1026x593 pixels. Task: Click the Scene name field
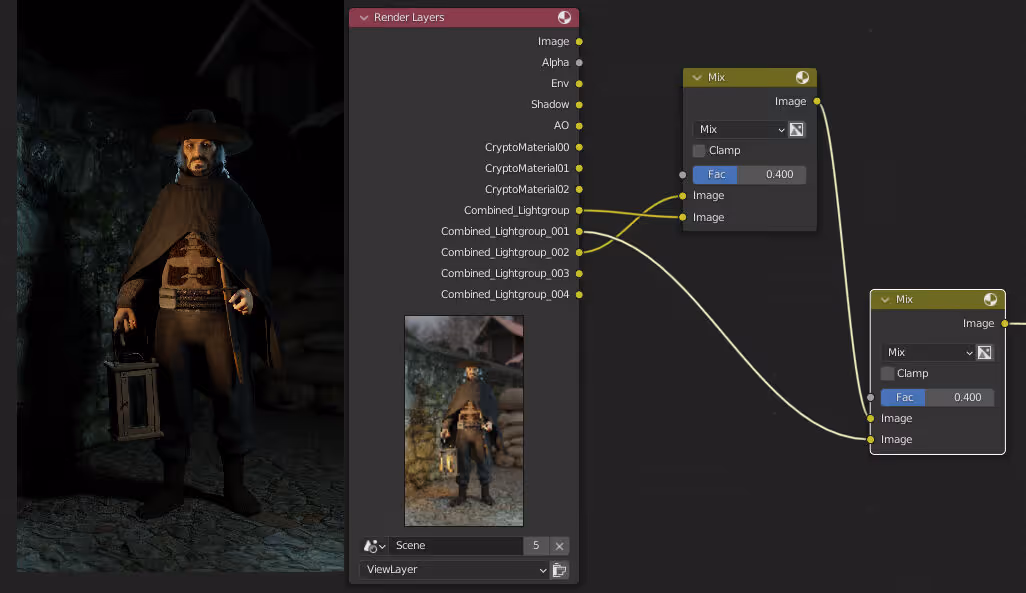tap(455, 546)
